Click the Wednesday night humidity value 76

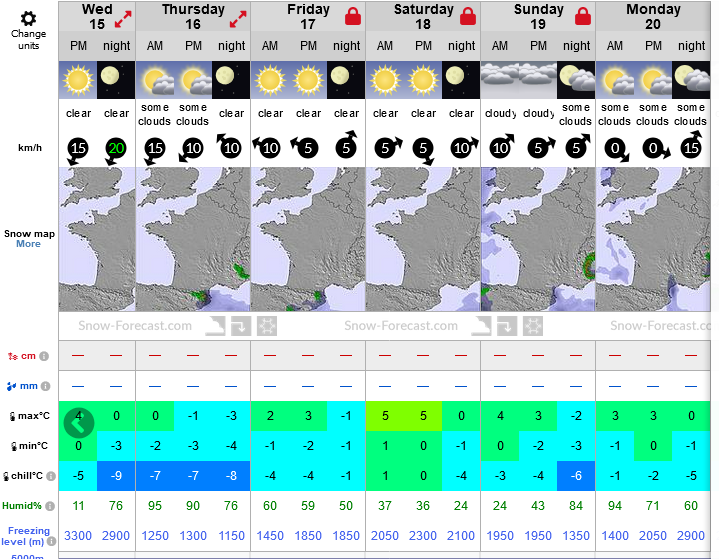point(116,506)
